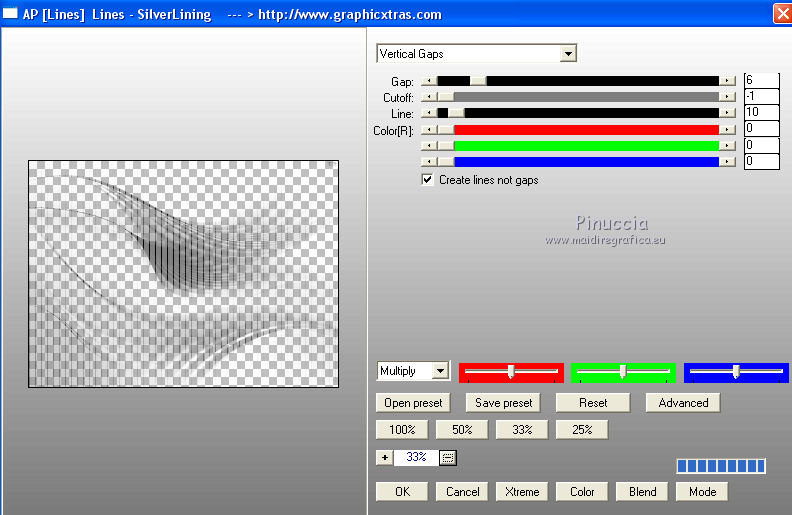Click the green blend channel slider
Viewport: 792px width, 515px height.
tap(623, 372)
